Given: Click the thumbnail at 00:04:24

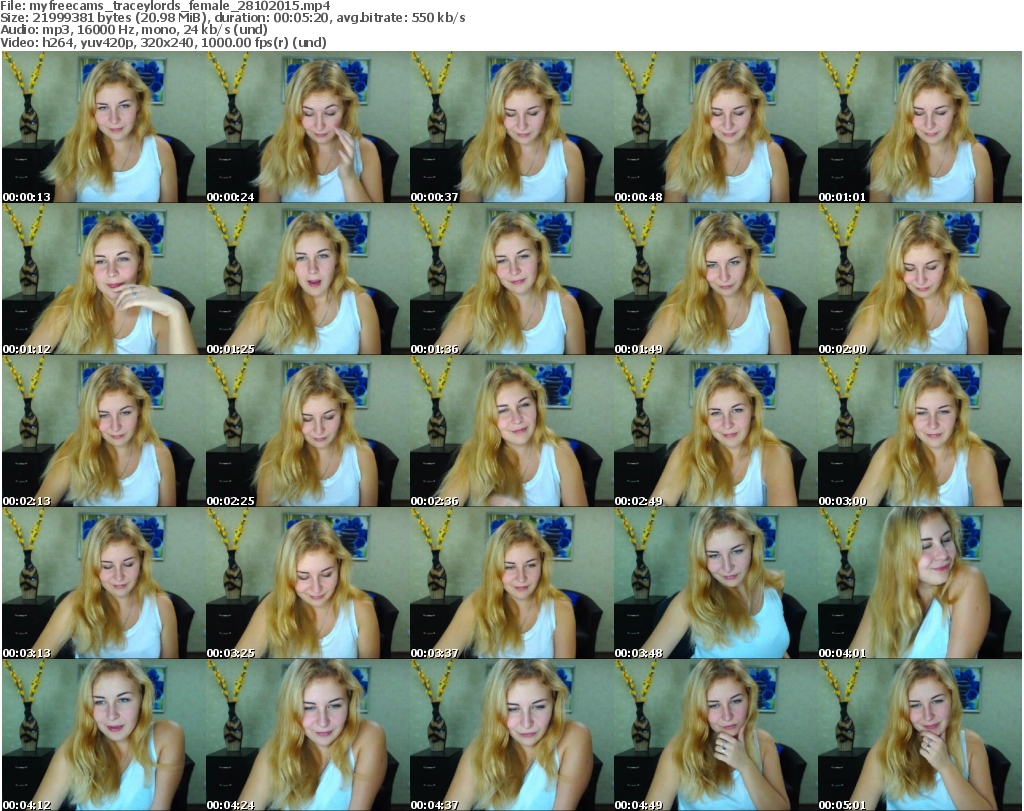Looking at the screenshot, I should [308, 735].
